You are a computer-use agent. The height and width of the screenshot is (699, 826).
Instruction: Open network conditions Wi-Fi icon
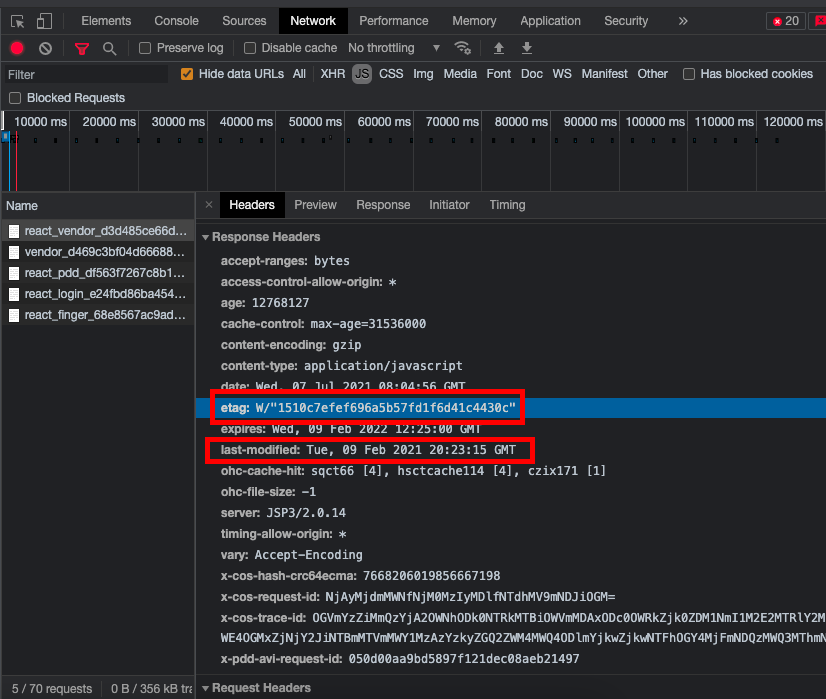click(x=462, y=48)
